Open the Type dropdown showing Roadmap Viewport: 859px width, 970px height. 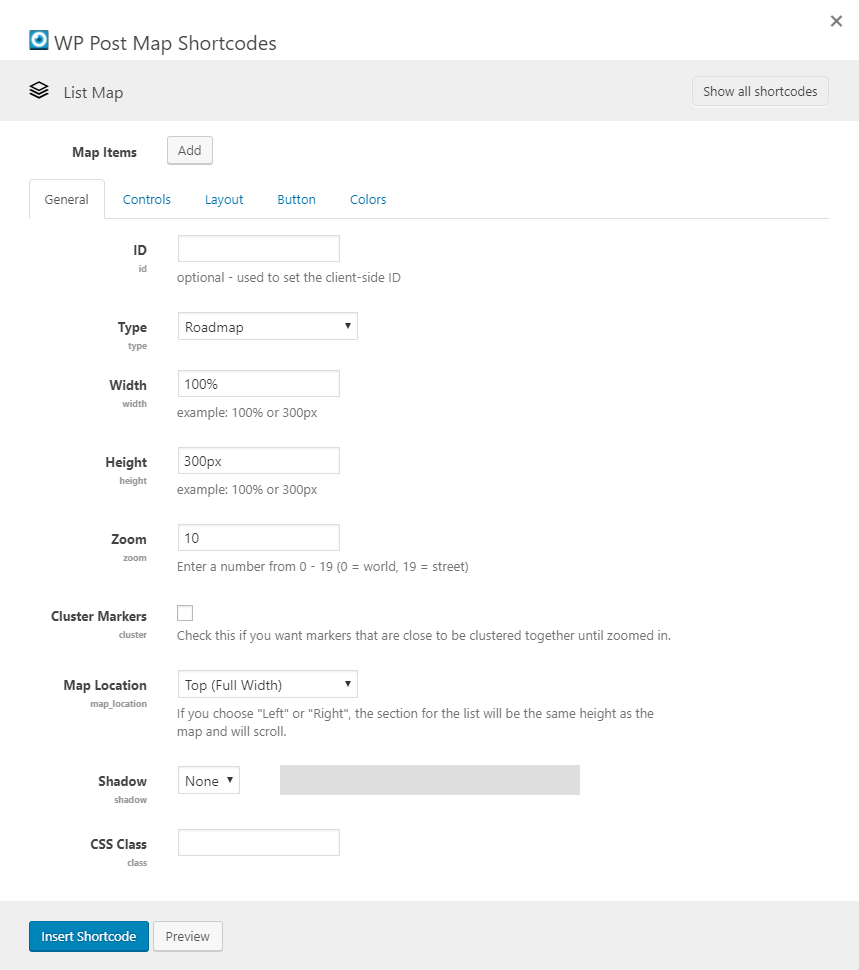coord(268,326)
